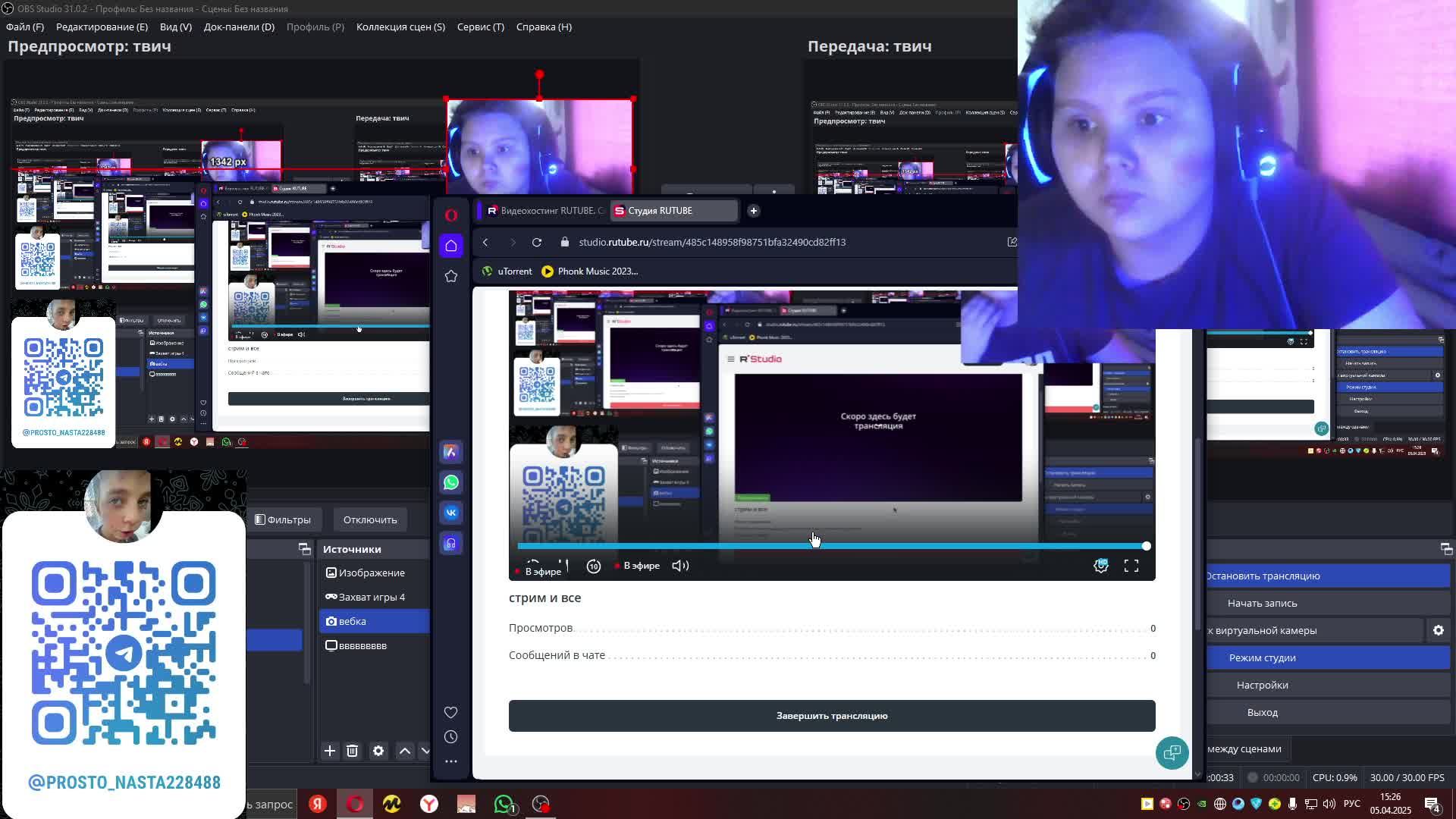This screenshot has height=819, width=1456.
Task: Open virtual camera settings gear
Action: click(1439, 630)
